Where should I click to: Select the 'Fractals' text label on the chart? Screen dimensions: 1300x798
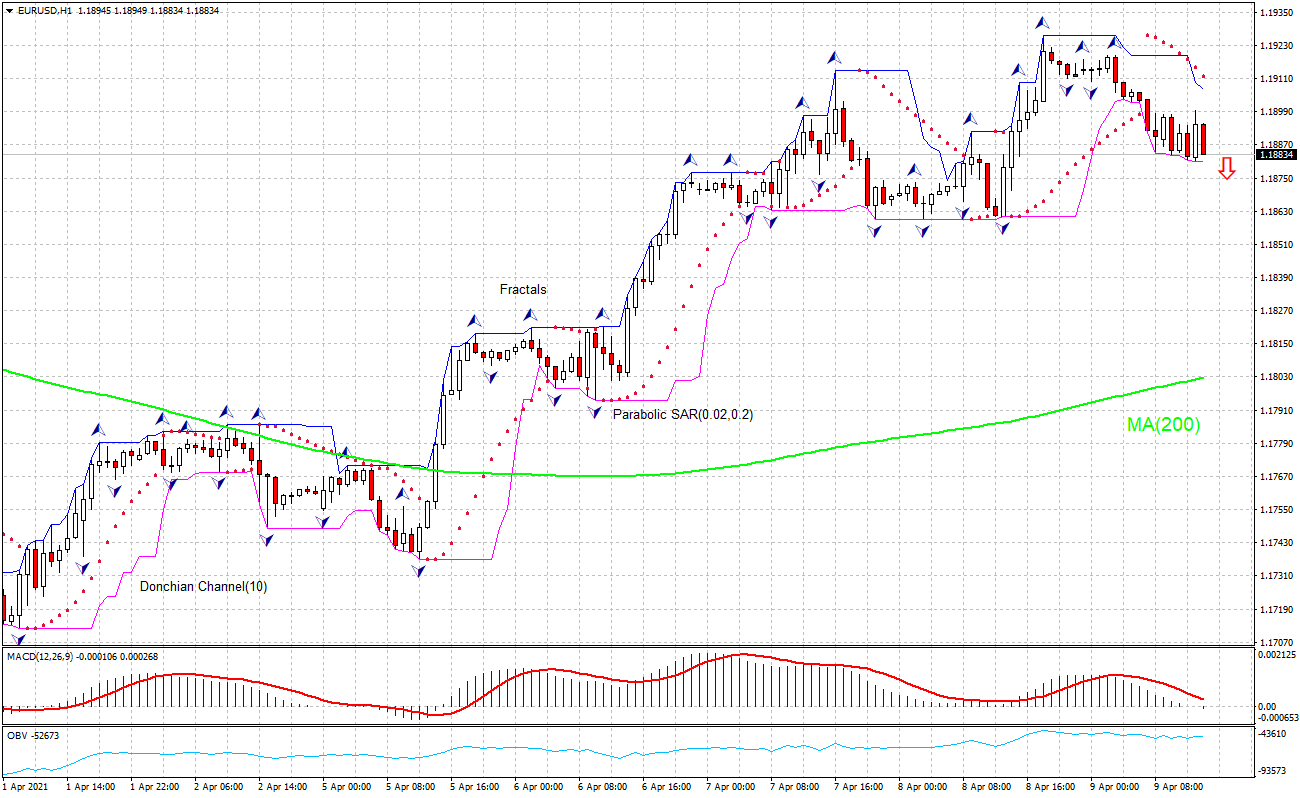coord(522,289)
